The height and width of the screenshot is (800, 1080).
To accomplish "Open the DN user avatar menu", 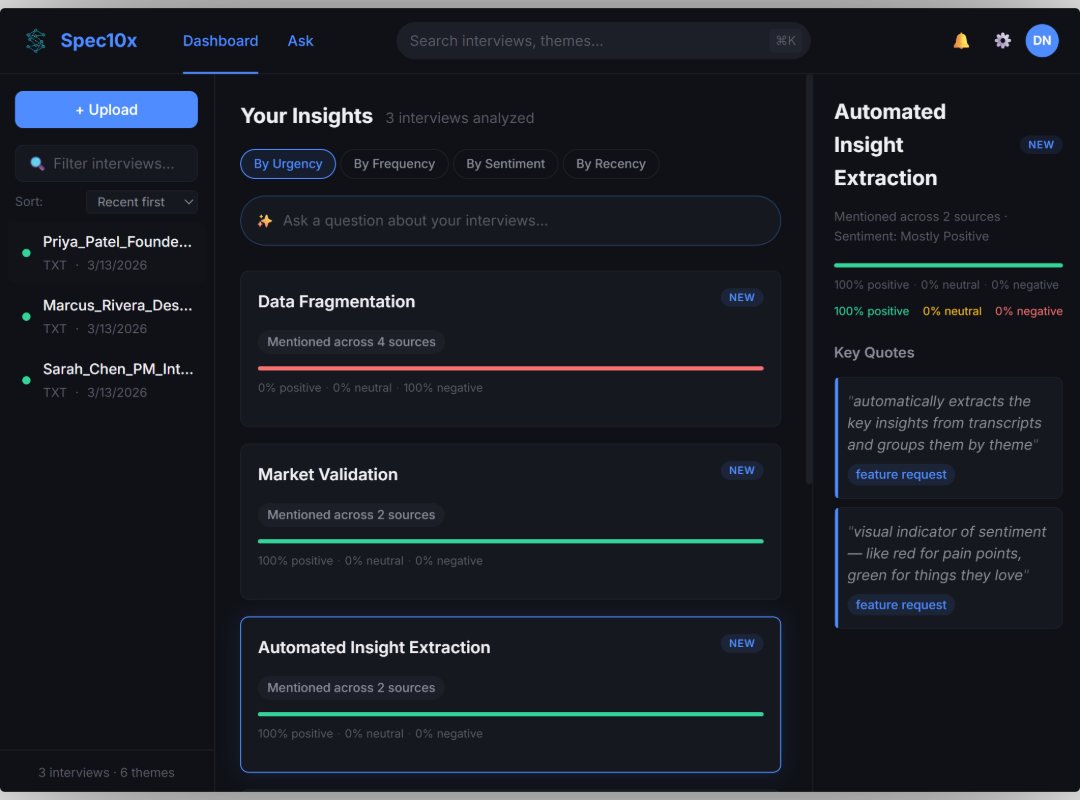I will (x=1042, y=41).
